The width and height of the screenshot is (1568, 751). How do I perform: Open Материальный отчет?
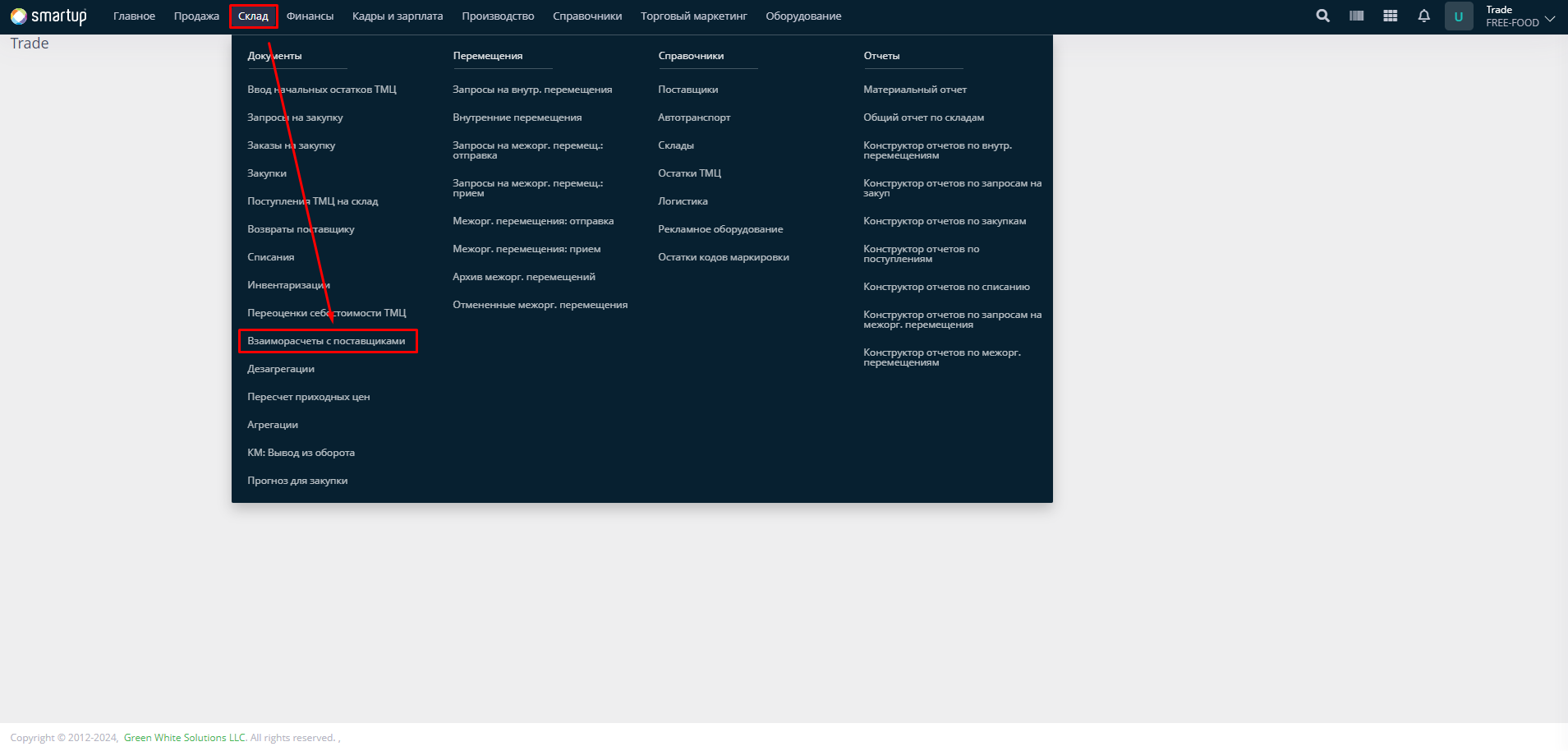915,90
